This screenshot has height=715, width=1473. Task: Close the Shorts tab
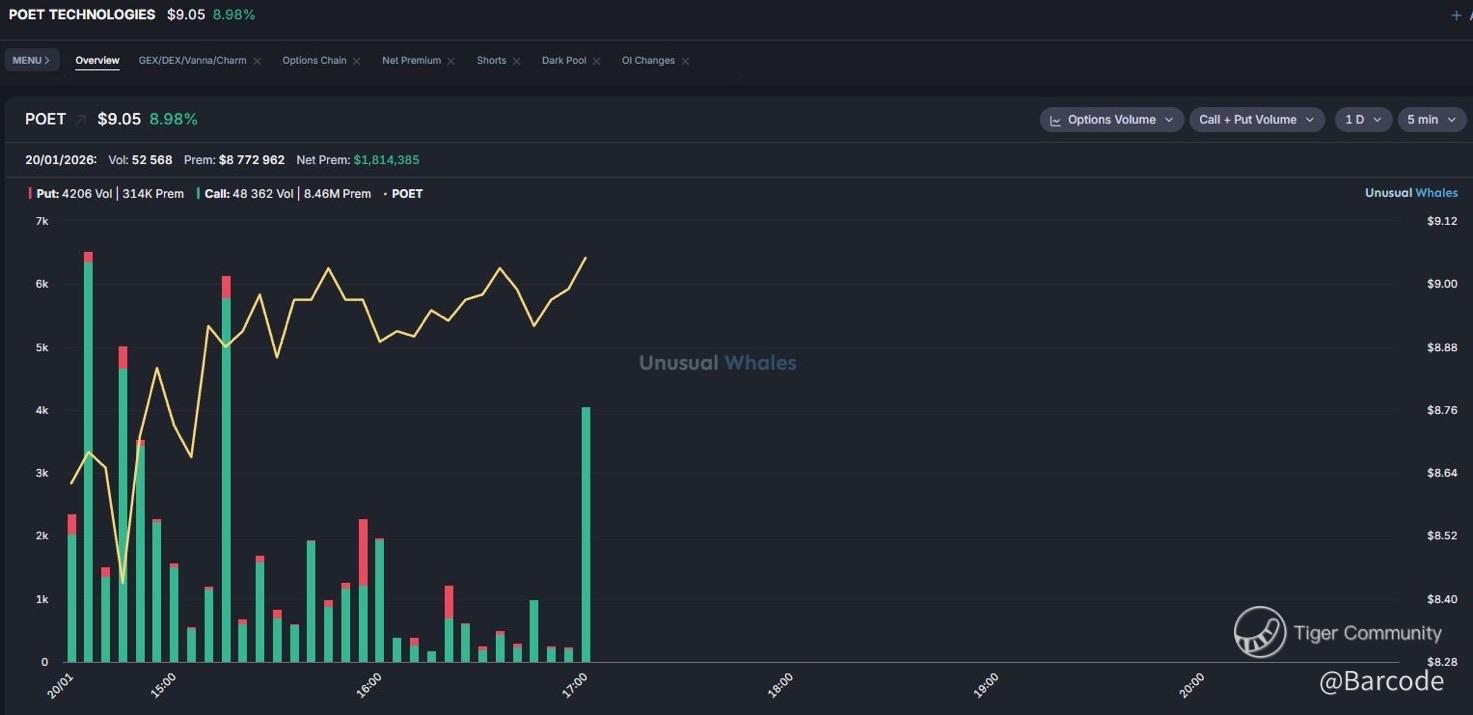[x=516, y=61]
